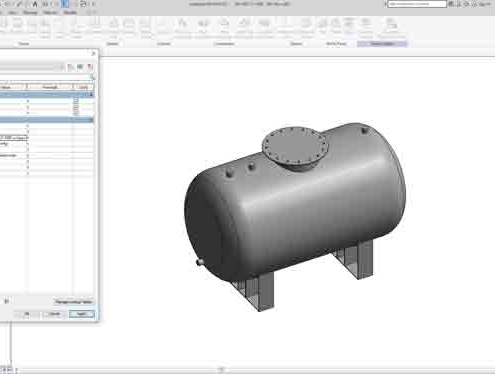Collapse the first blue parameter group header
Screen dimensions: 495x374
46,95
